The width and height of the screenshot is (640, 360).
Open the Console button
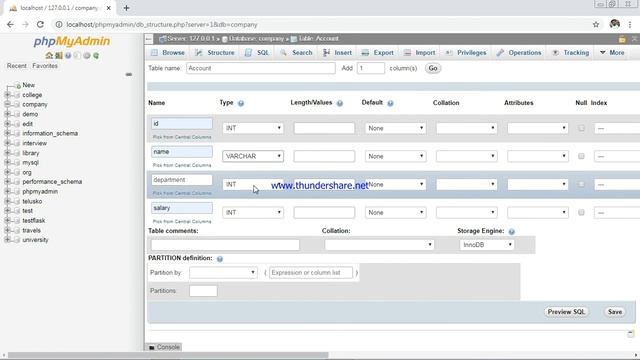point(164,347)
